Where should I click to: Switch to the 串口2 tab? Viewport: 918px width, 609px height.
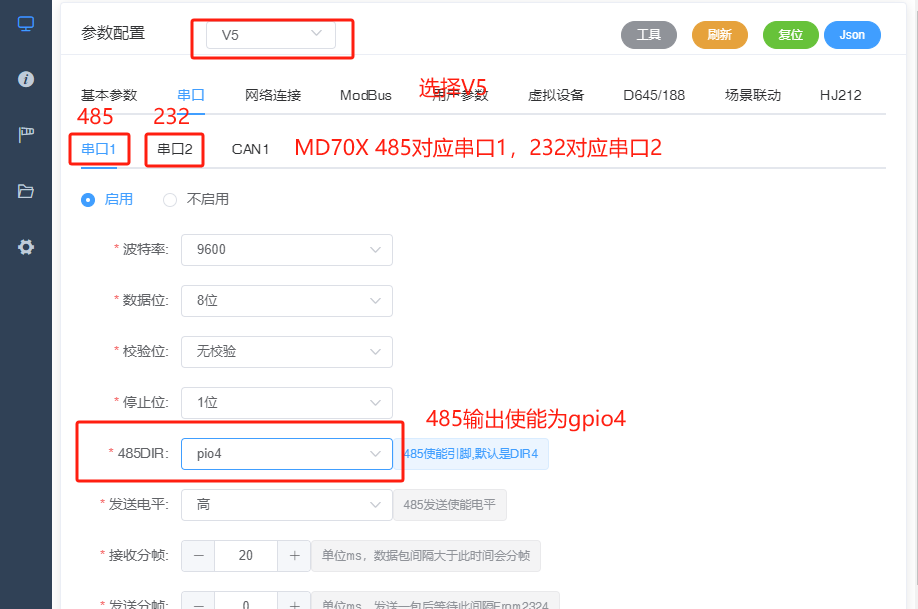point(174,148)
